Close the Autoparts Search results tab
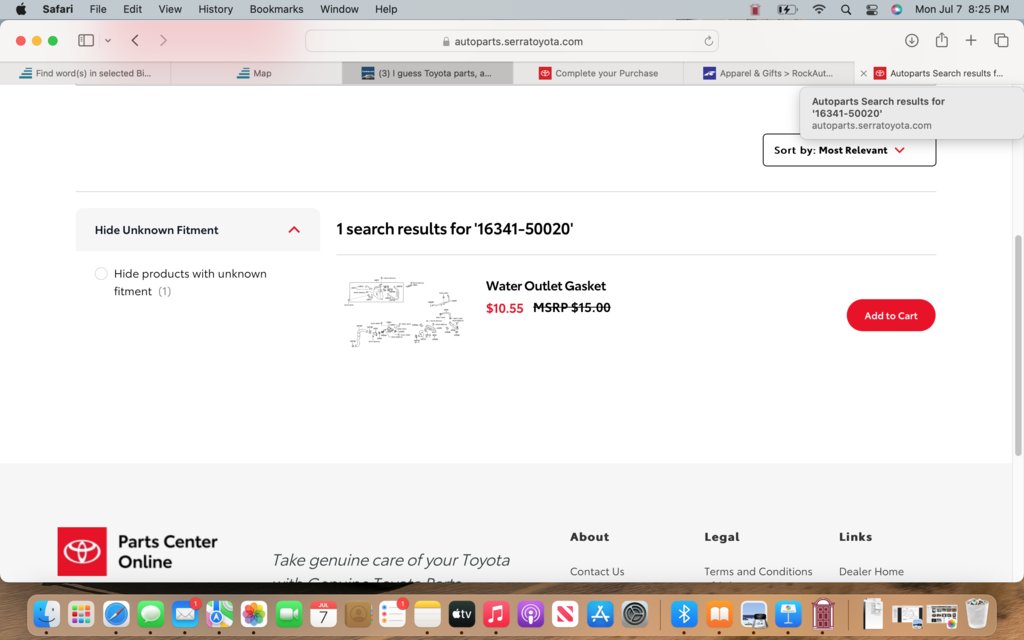This screenshot has width=1024, height=640. click(x=863, y=73)
